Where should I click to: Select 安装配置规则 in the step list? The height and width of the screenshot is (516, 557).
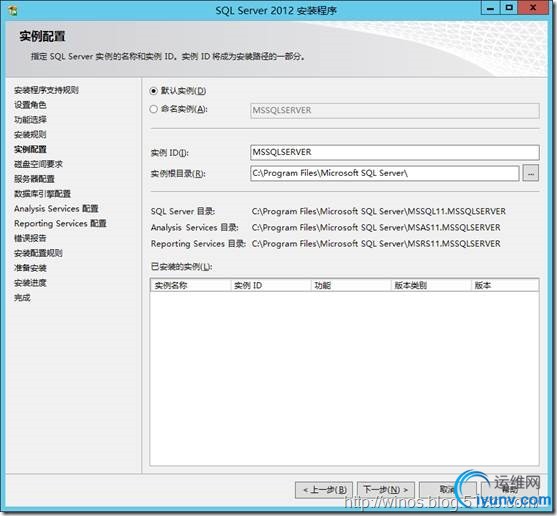coord(38,253)
